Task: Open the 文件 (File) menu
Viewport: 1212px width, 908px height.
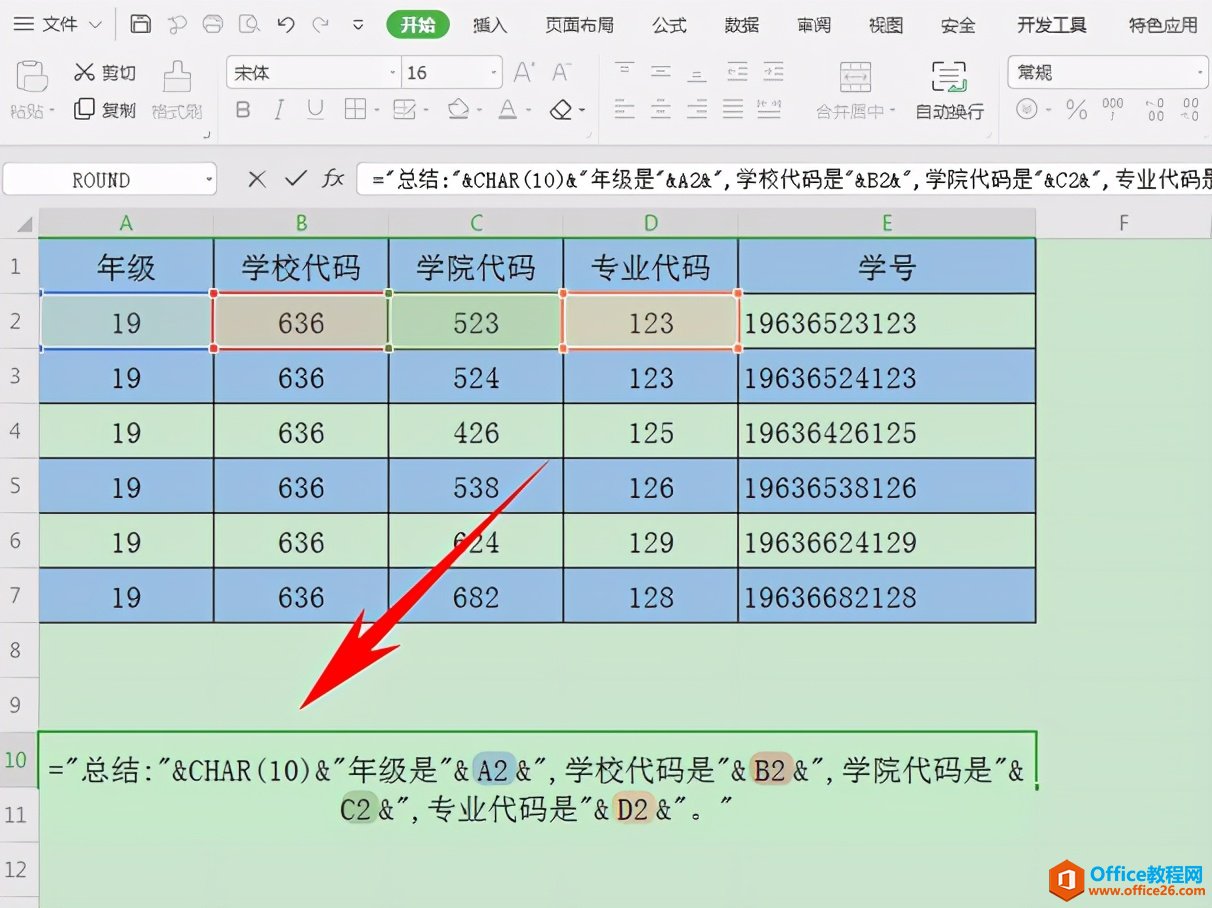Action: point(59,24)
